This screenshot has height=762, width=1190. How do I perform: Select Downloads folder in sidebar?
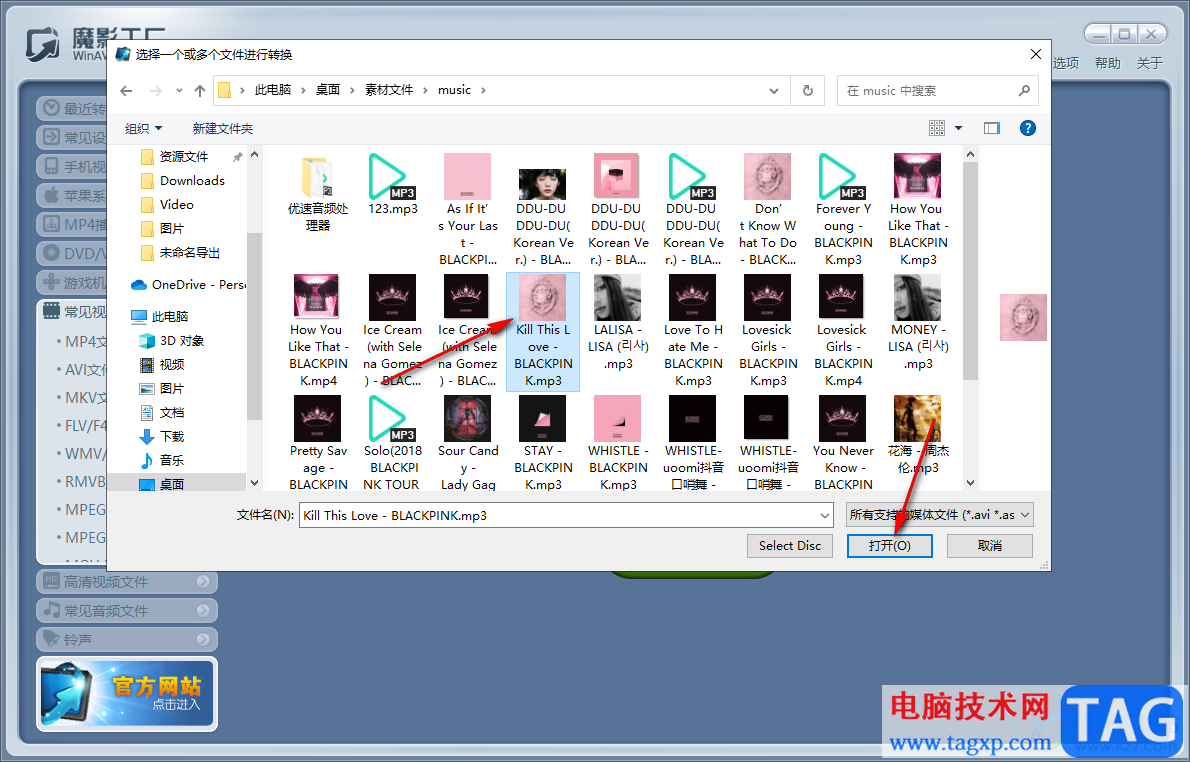point(192,181)
